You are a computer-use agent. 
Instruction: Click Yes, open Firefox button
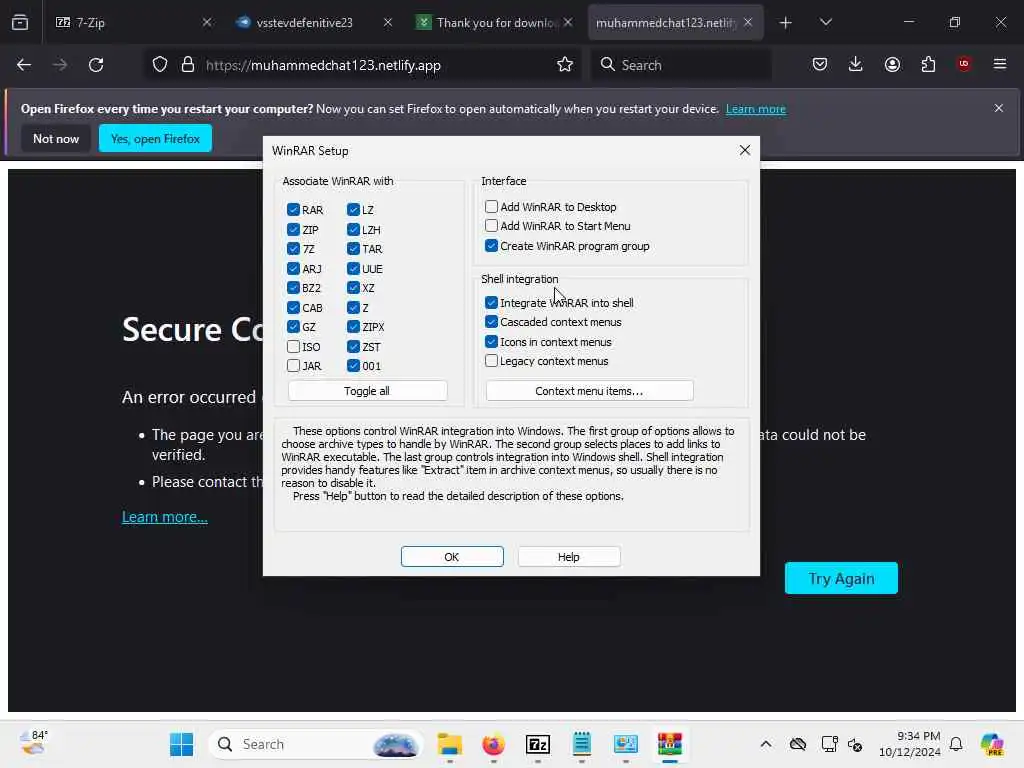[x=155, y=138]
